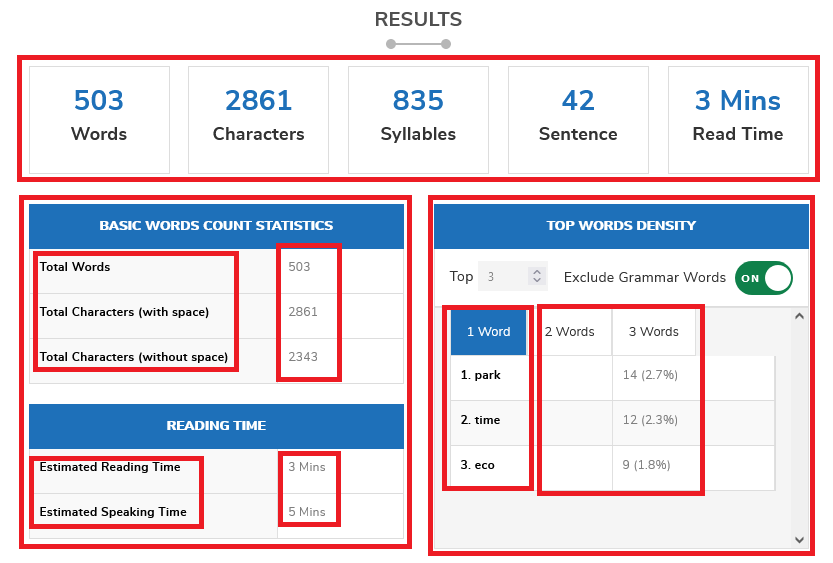Click the '5 Mins' speaking time value
Viewport: 833px width, 563px height.
[x=307, y=511]
